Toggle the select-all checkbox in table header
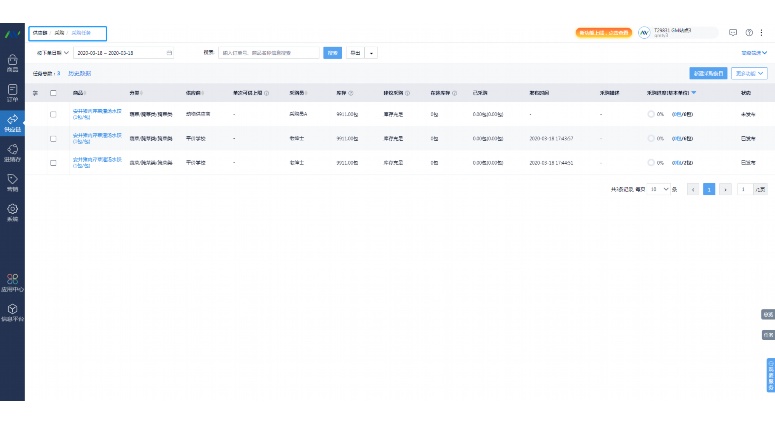Viewport: 775px width, 424px height. 53,93
